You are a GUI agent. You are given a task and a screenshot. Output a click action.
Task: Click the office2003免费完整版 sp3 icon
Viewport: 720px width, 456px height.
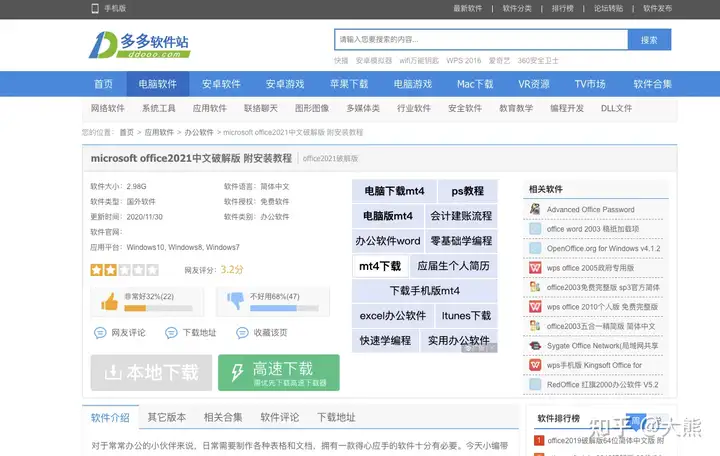click(535, 287)
